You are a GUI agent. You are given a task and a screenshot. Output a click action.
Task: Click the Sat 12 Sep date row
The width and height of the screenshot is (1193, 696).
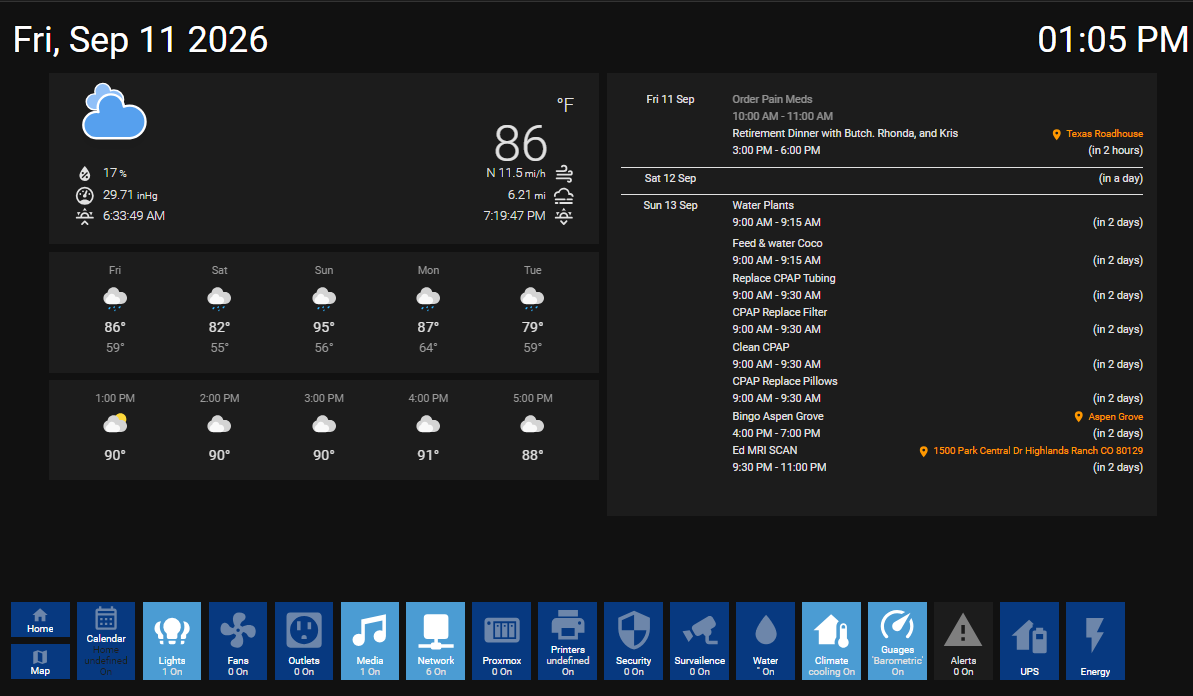click(882, 179)
